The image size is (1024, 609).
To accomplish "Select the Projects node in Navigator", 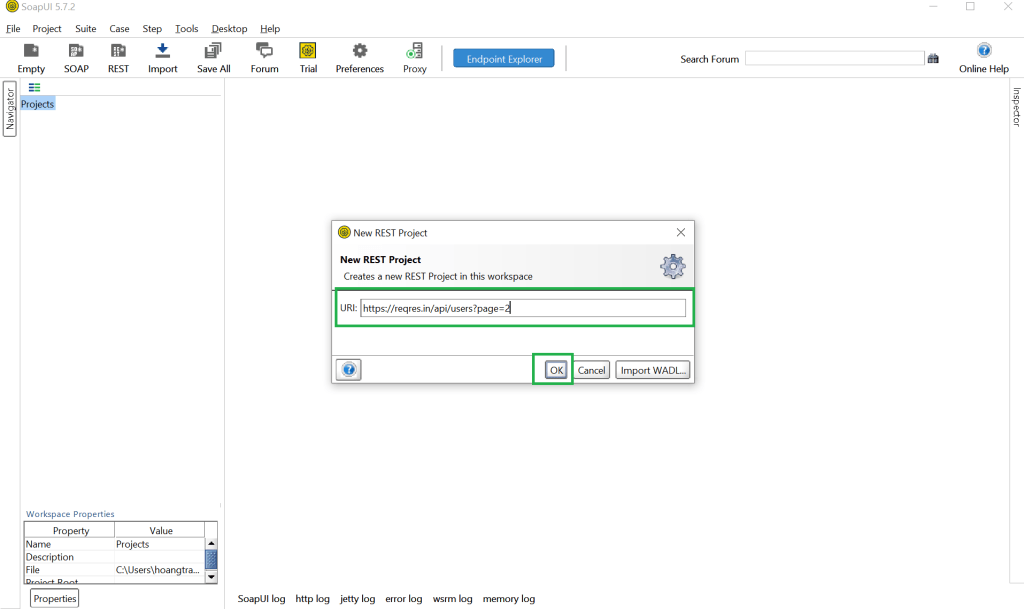I will point(38,104).
